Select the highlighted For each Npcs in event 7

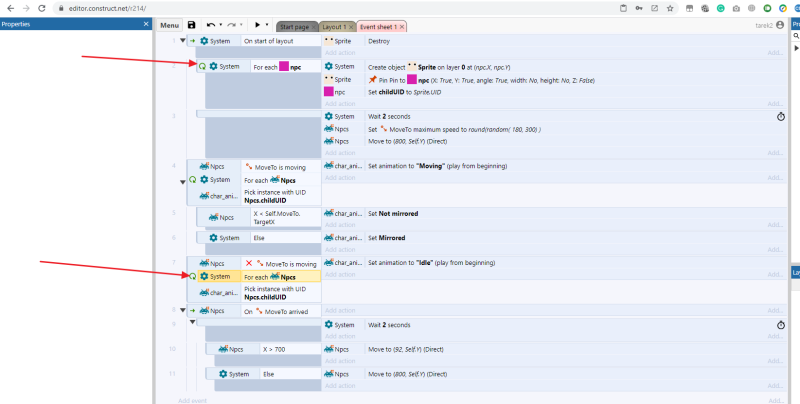tap(281, 276)
